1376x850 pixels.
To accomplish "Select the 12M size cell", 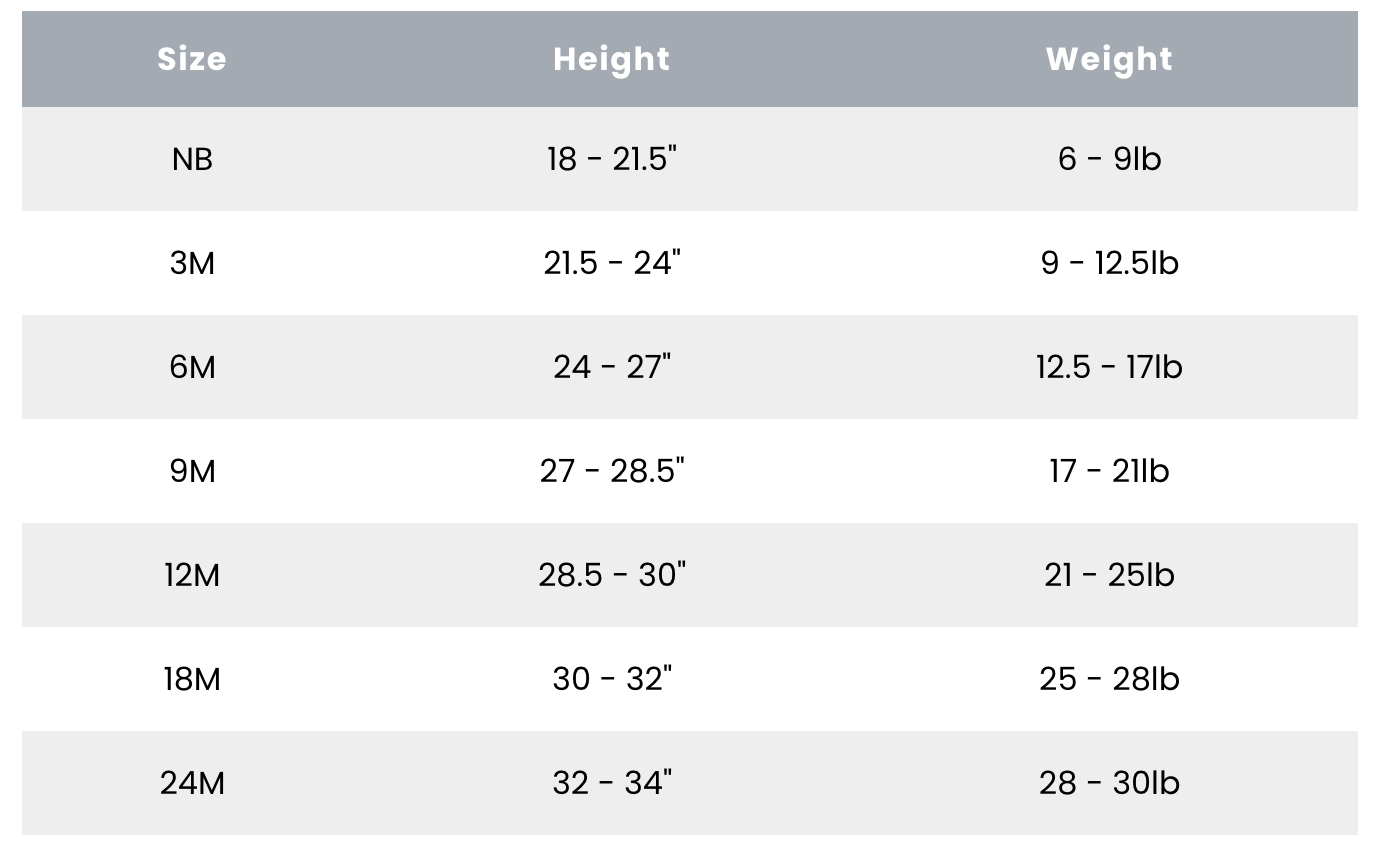I will tap(192, 575).
